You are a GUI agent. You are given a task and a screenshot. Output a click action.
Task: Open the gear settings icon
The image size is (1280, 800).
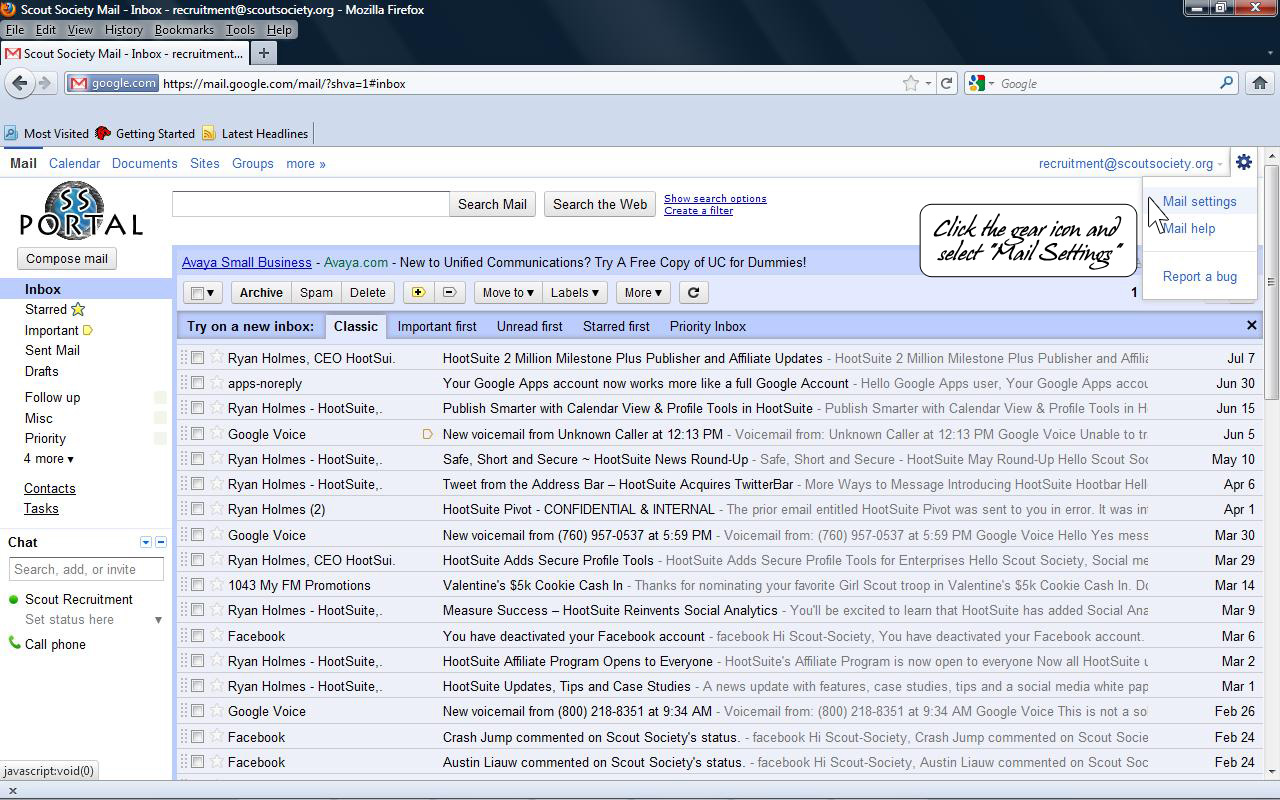(x=1244, y=162)
